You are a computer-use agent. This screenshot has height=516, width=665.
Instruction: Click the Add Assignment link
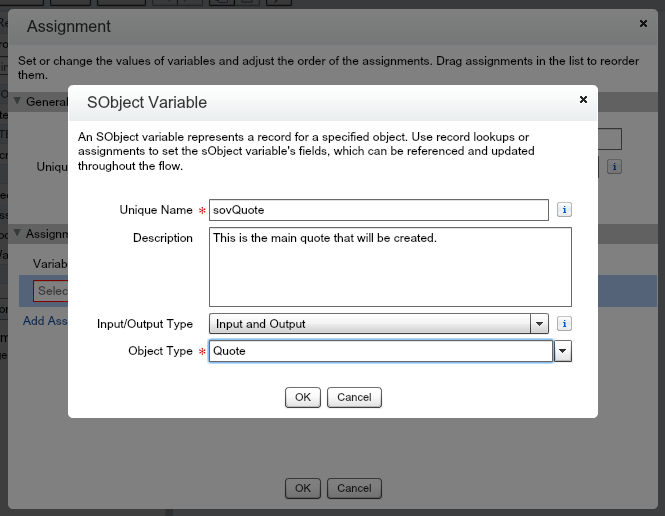pyautogui.click(x=45, y=321)
